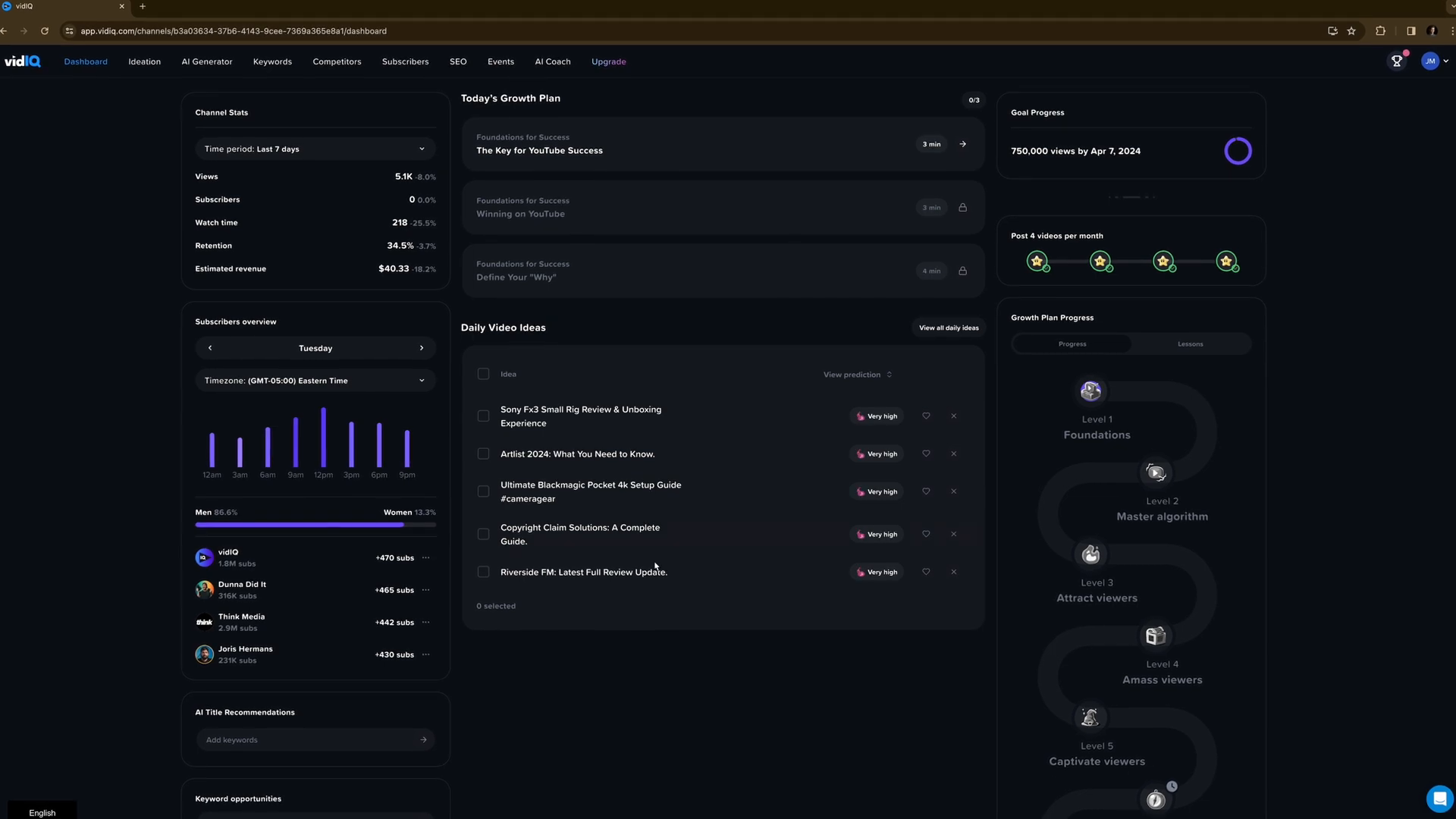Image resolution: width=1456 pixels, height=819 pixels.
Task: Open the AI Generator tab
Action: point(207,61)
